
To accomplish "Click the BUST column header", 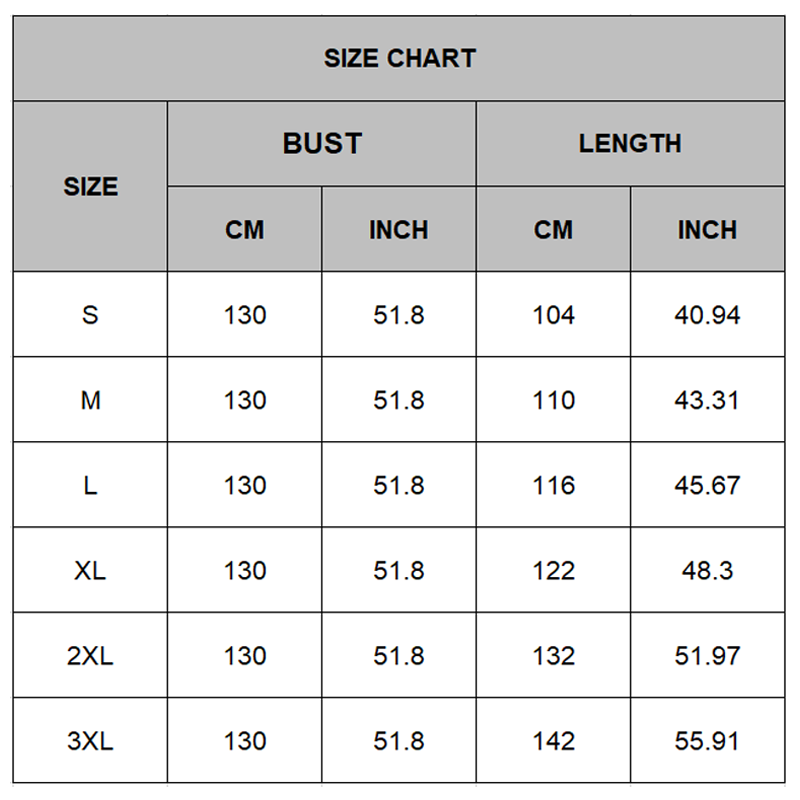I will [322, 143].
